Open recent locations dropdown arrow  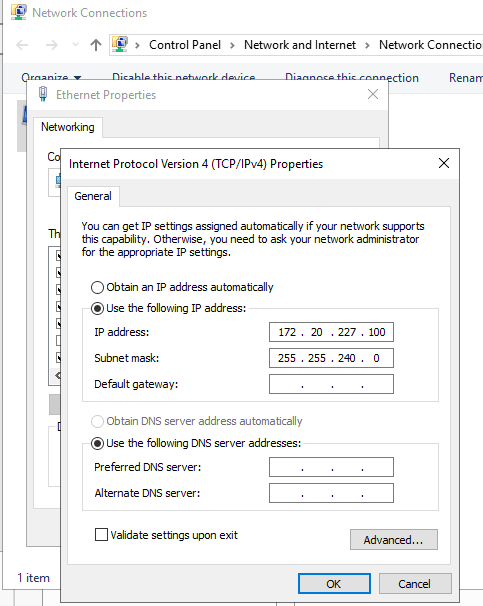(x=75, y=45)
